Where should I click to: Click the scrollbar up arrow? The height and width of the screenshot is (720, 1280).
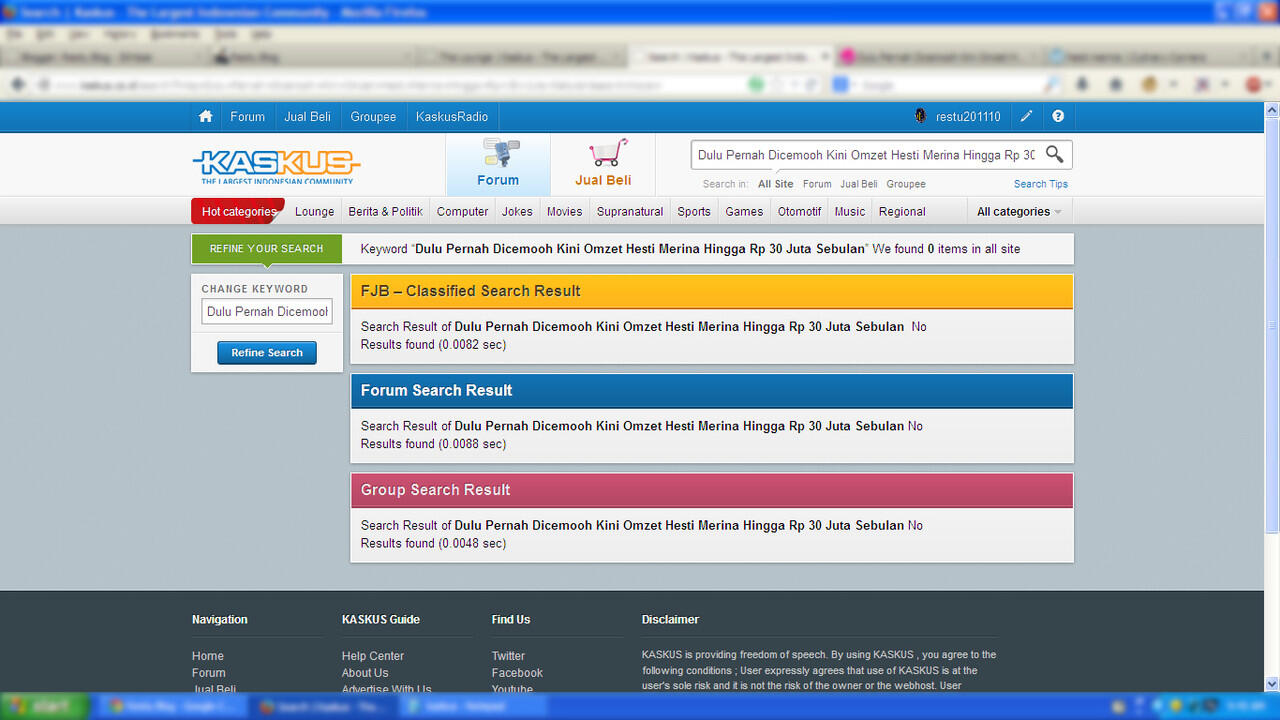coord(1272,109)
